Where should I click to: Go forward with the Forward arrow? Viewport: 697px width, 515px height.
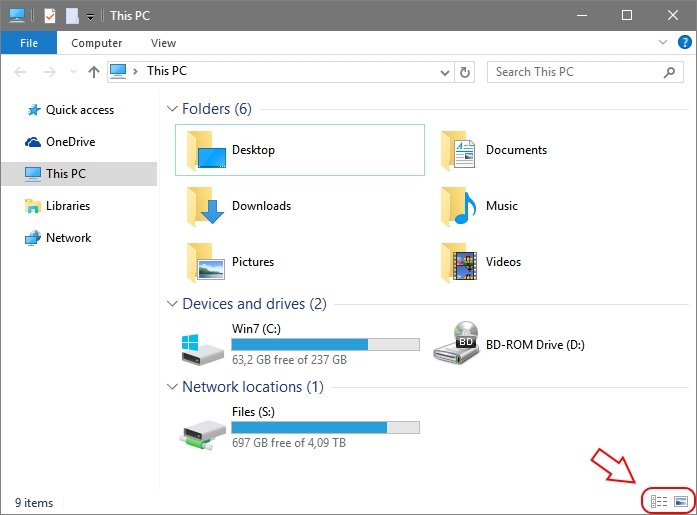point(50,72)
